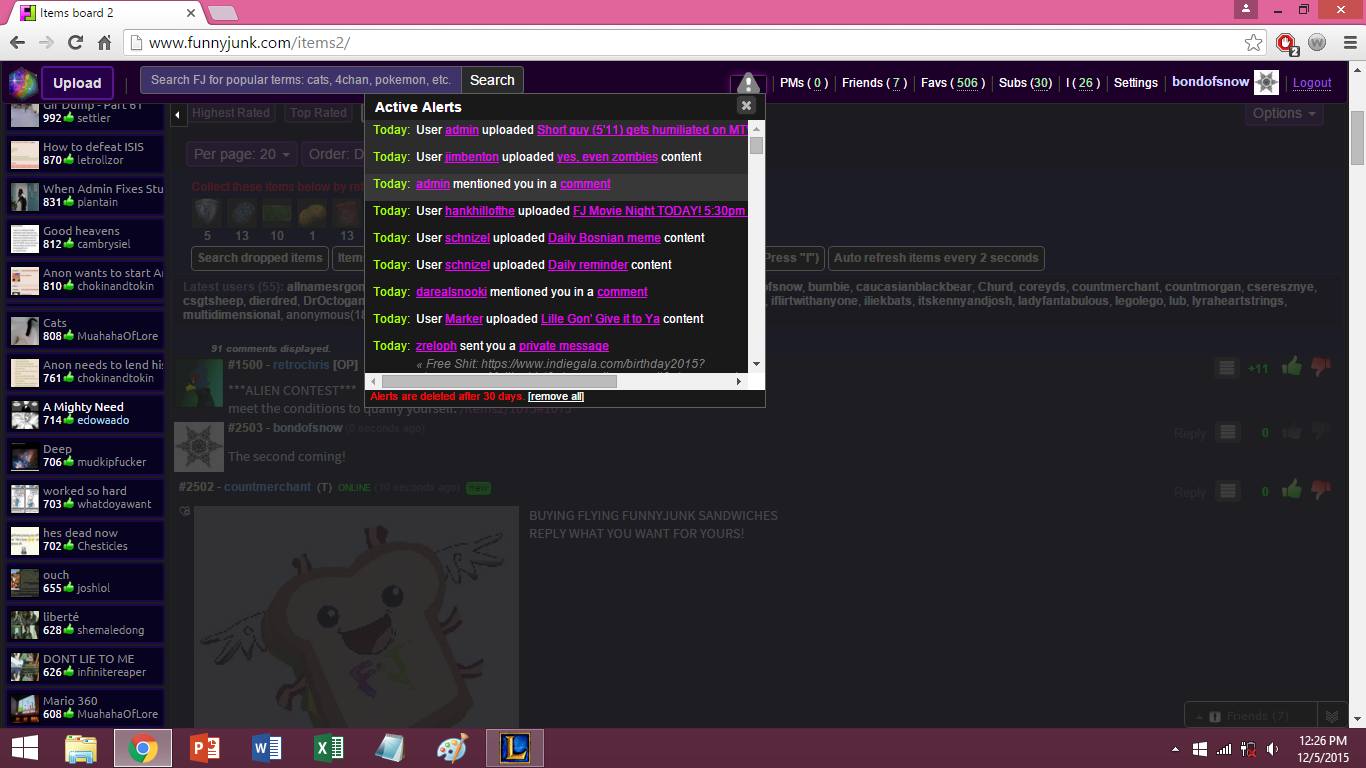The width and height of the screenshot is (1366, 768).
Task: Open PowerPoint from the taskbar
Action: (204, 748)
